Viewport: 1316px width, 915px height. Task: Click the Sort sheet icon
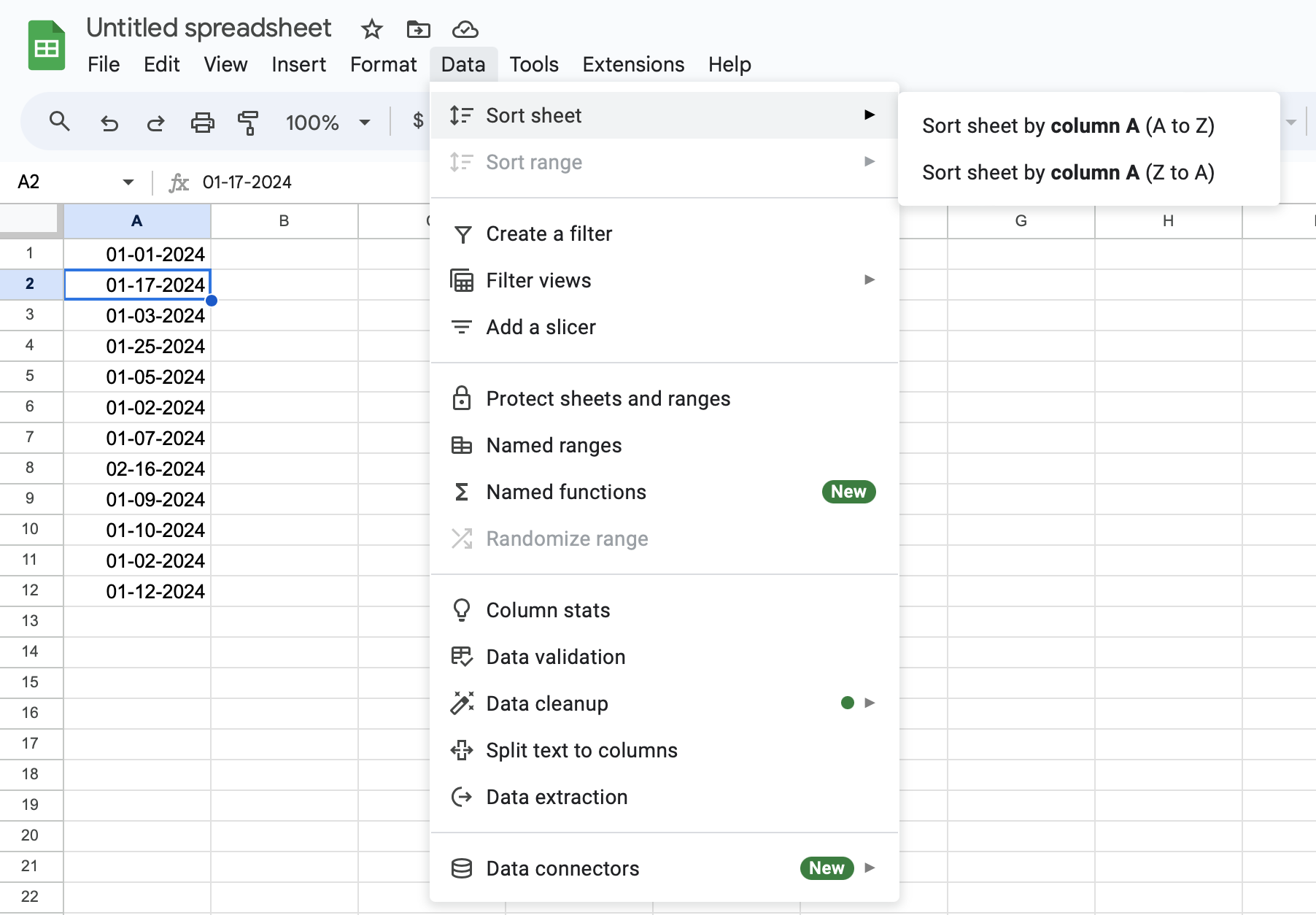[x=462, y=115]
